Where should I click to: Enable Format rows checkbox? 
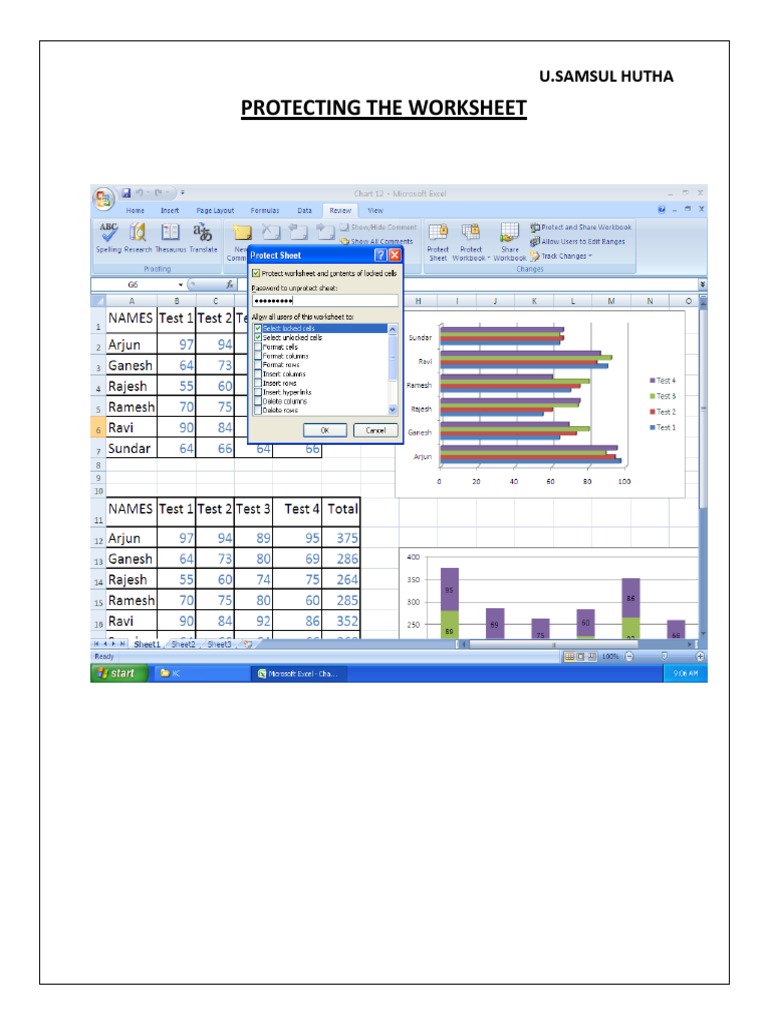click(257, 365)
